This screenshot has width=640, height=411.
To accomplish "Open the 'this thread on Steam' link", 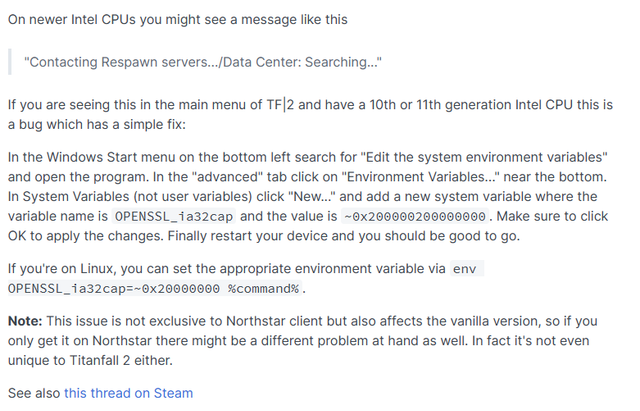I will [x=128, y=393].
